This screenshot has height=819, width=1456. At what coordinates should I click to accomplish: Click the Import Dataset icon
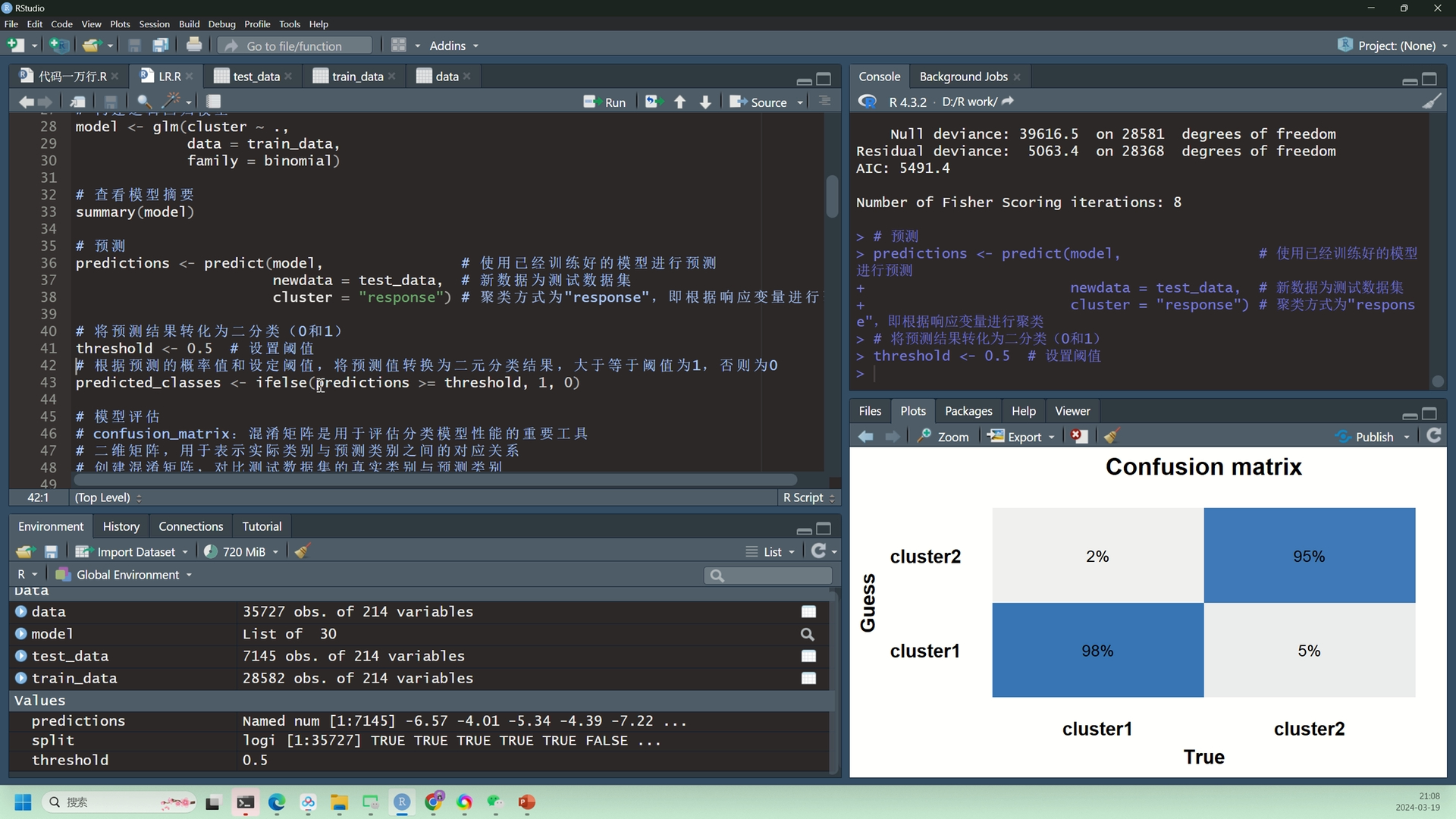coord(83,551)
